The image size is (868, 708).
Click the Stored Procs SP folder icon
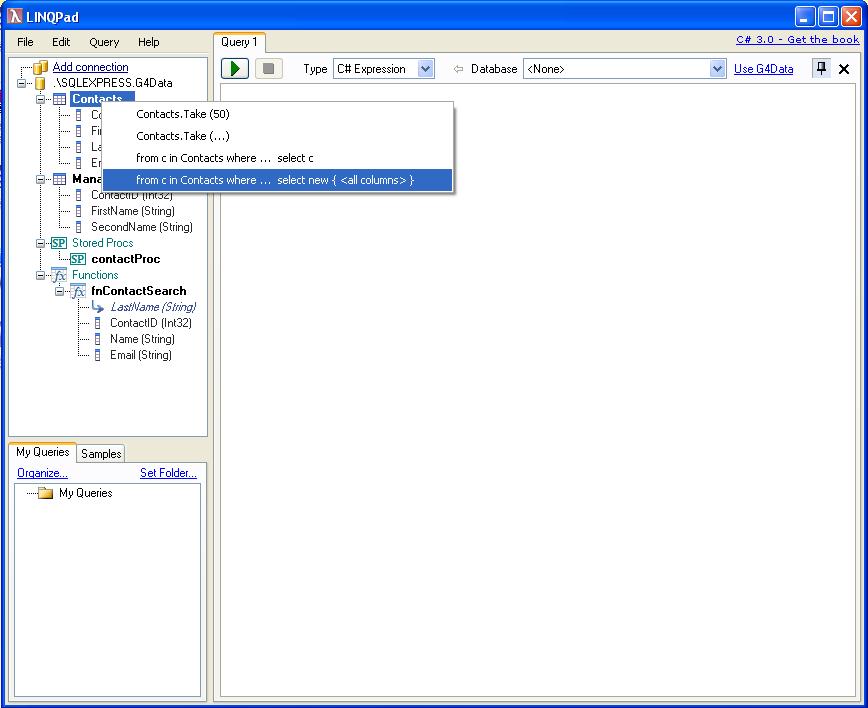click(59, 243)
